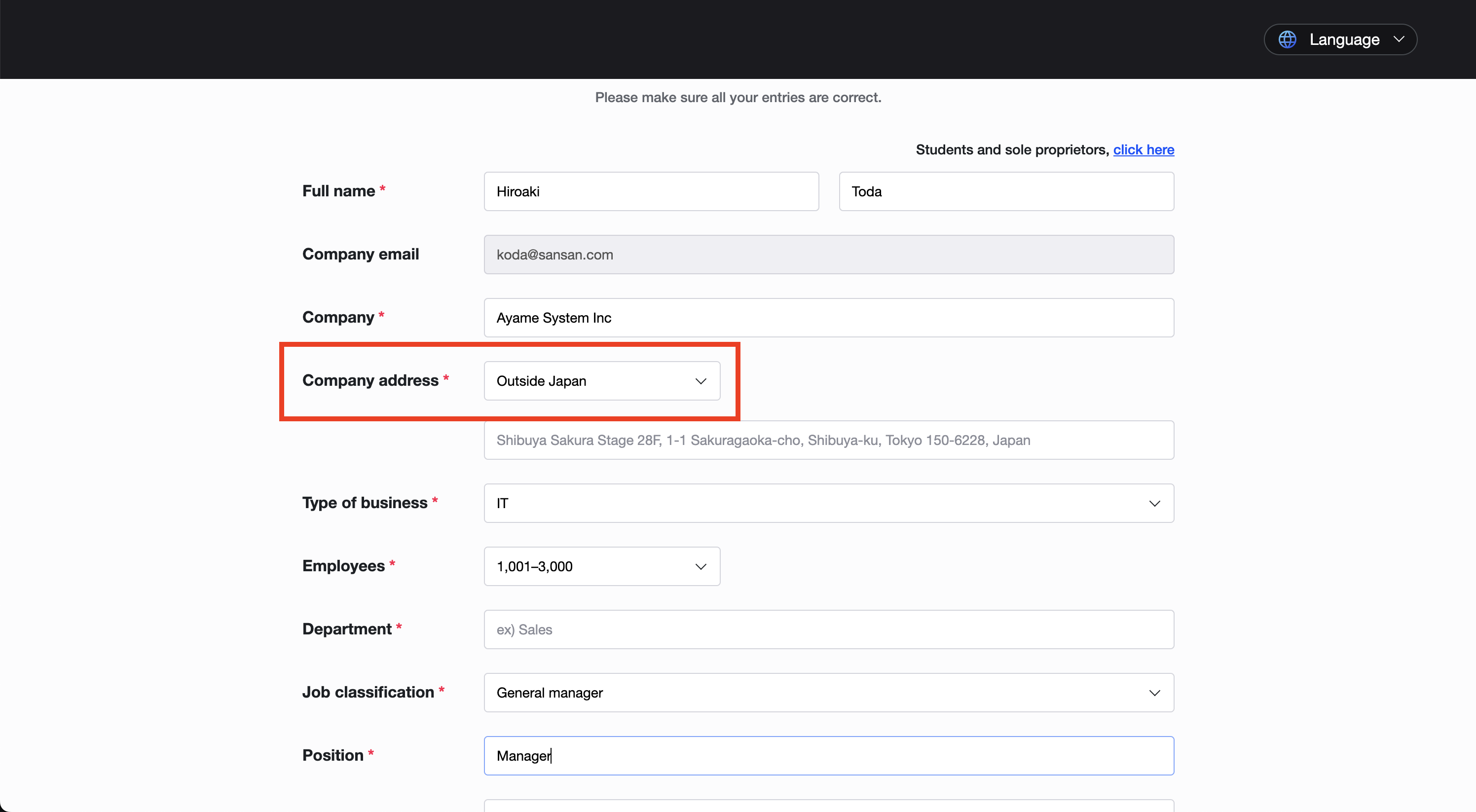Click chevron arrow on Employees select
Screen dimensions: 1476x812
(x=700, y=566)
